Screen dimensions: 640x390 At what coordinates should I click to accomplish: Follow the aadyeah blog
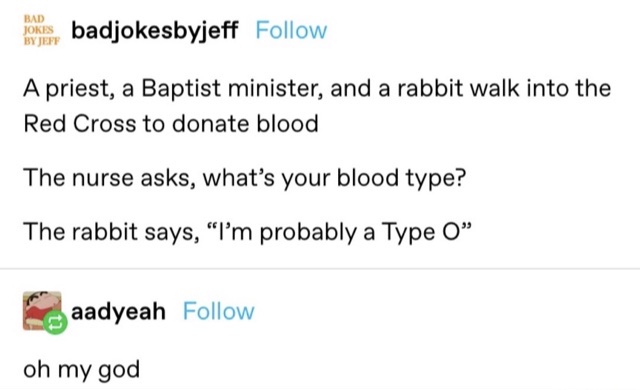click(x=219, y=312)
